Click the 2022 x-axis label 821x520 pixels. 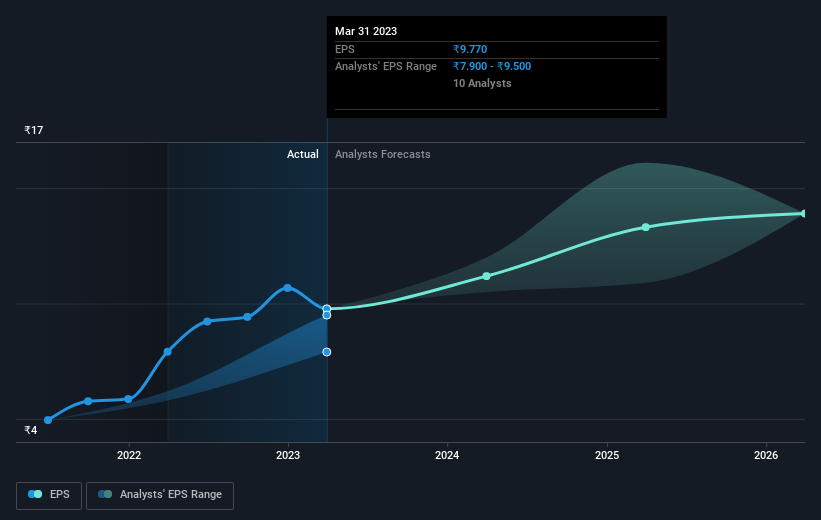(129, 455)
